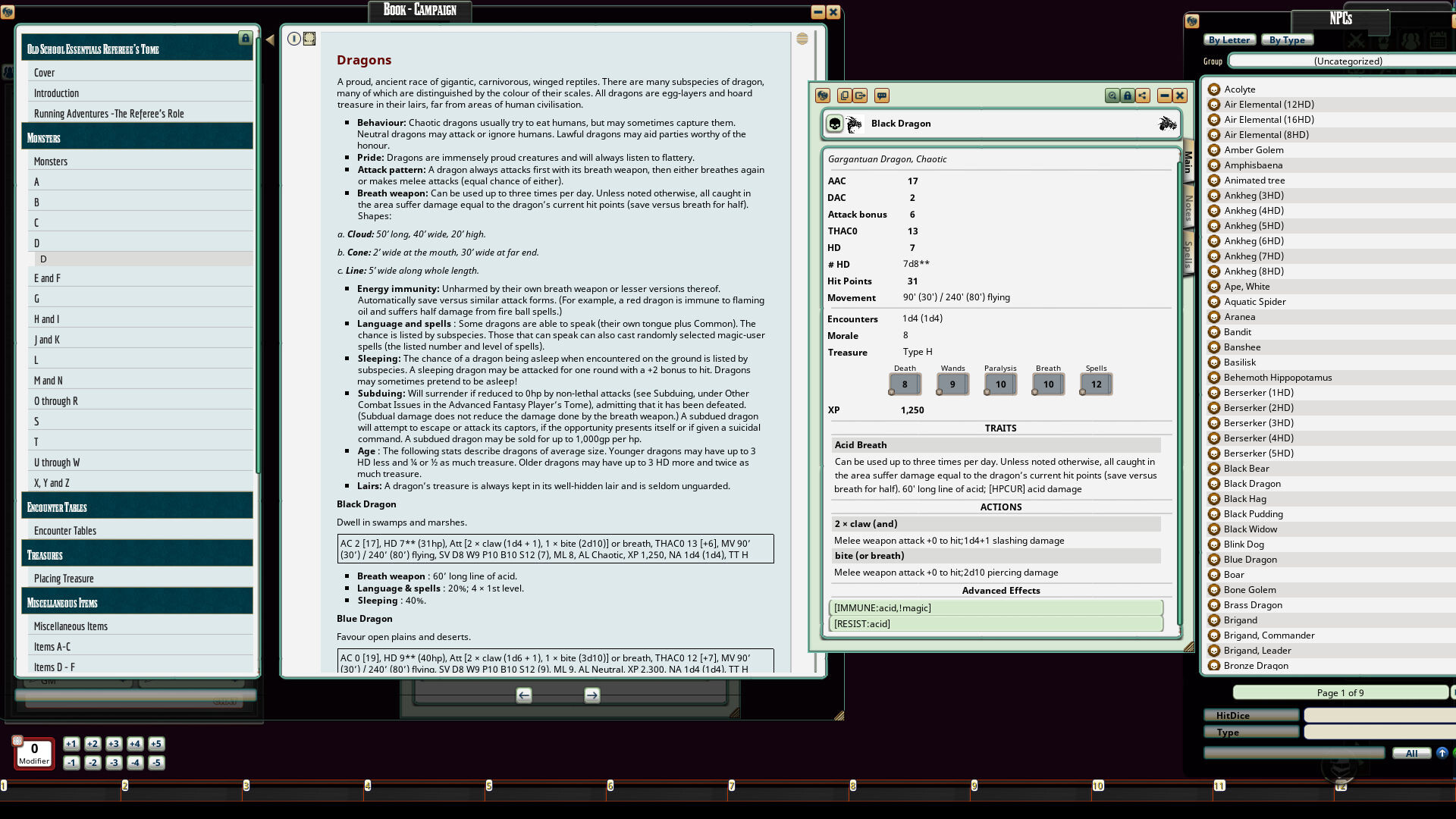Click the speech bubble chat icon in Black Dragon sheet
The image size is (1456, 819).
[881, 96]
